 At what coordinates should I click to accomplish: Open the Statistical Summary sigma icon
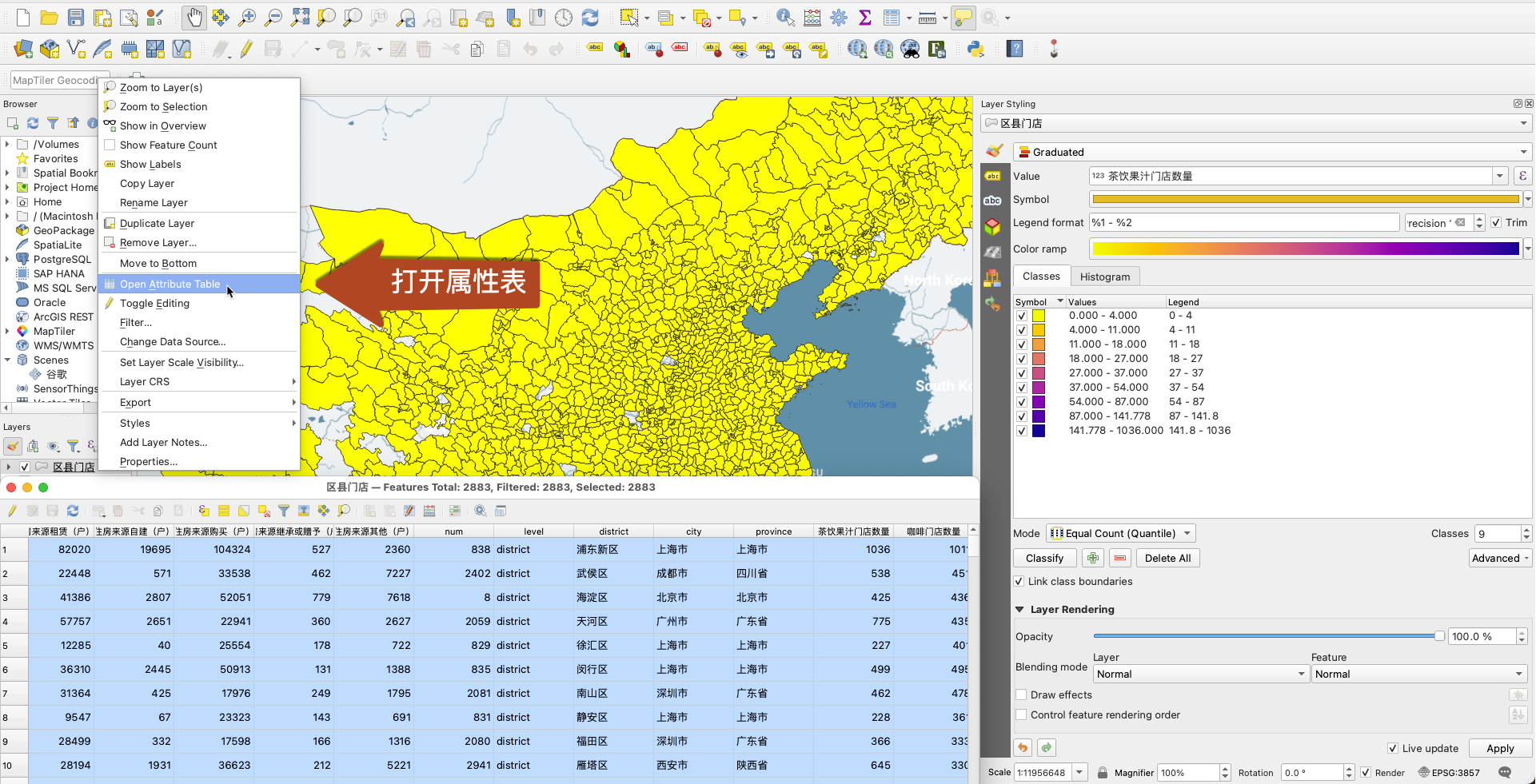click(864, 18)
